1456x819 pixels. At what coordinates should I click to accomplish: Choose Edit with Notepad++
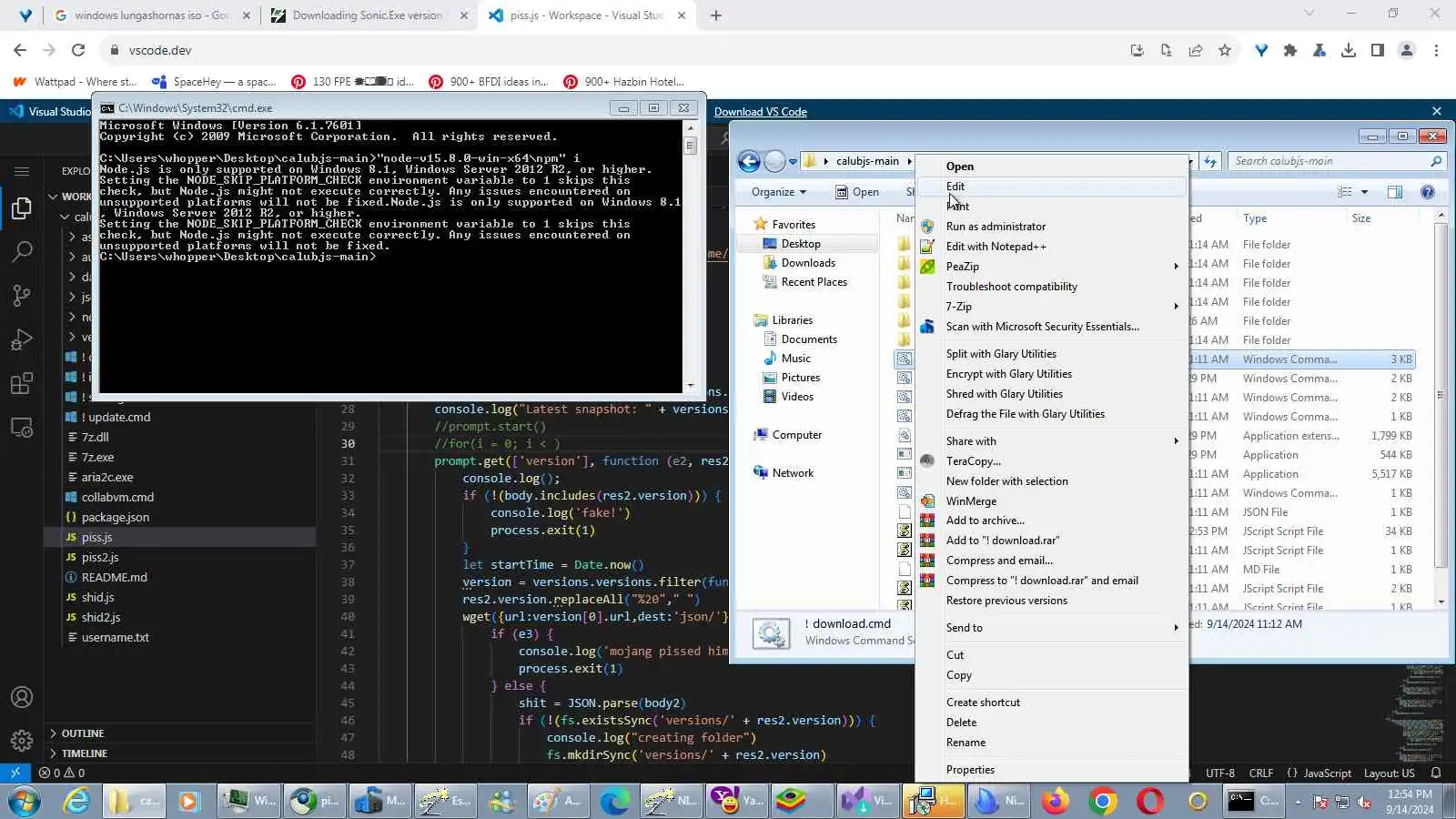pos(1053,247)
